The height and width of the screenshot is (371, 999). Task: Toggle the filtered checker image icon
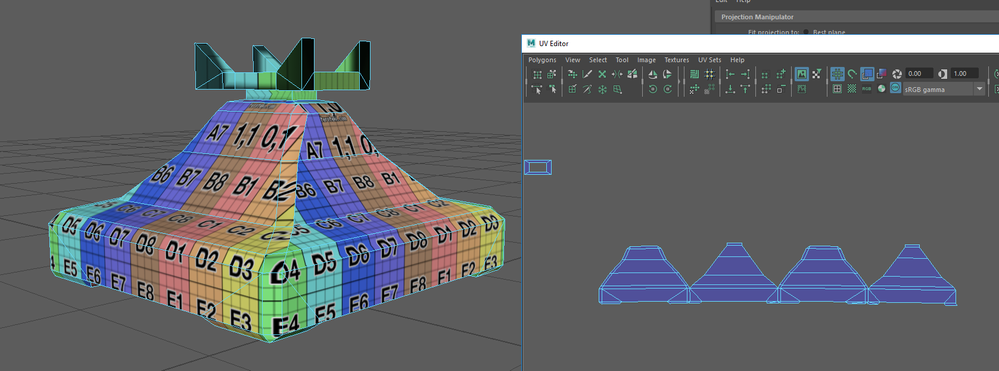[x=816, y=75]
